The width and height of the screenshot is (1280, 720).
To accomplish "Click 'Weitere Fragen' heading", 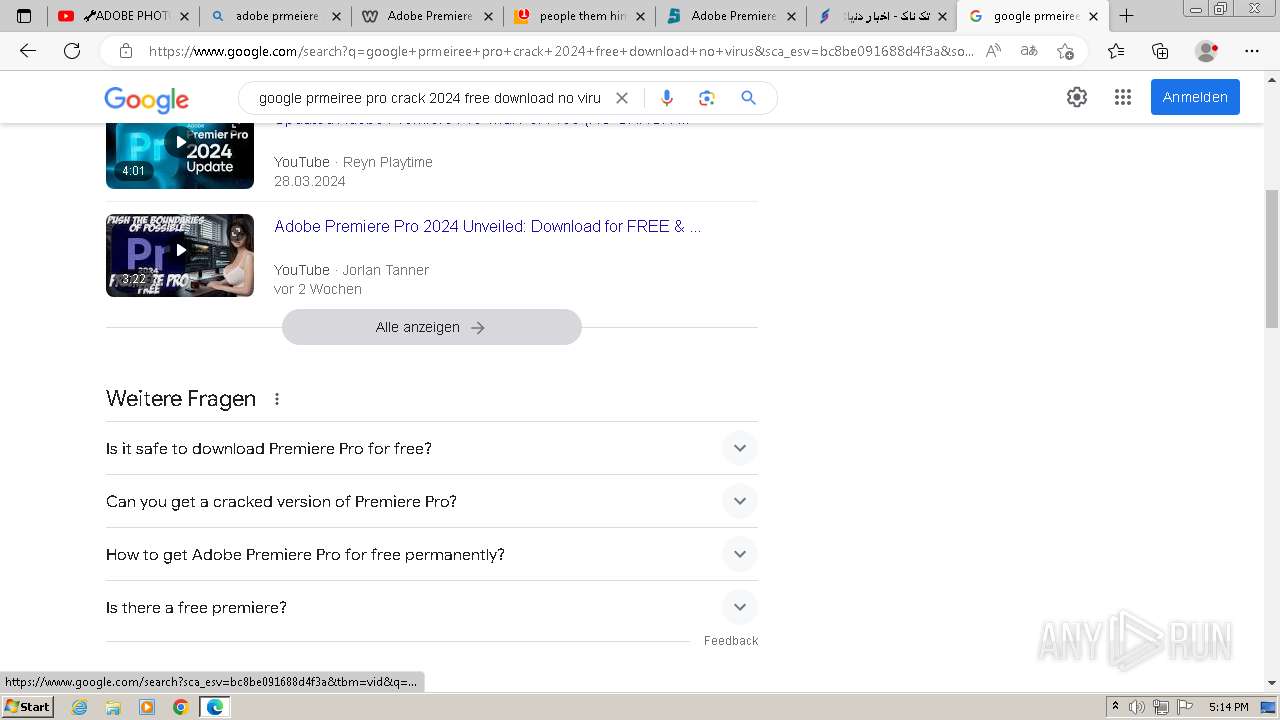I will click(181, 399).
